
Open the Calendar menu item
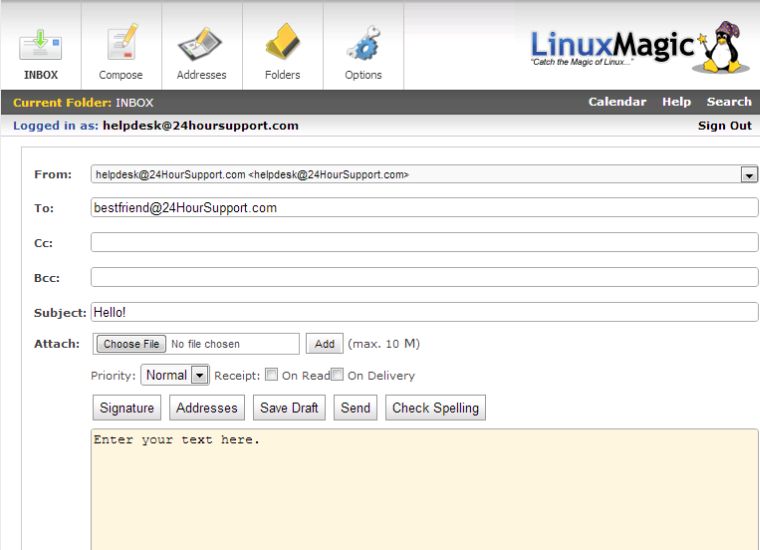tap(617, 102)
